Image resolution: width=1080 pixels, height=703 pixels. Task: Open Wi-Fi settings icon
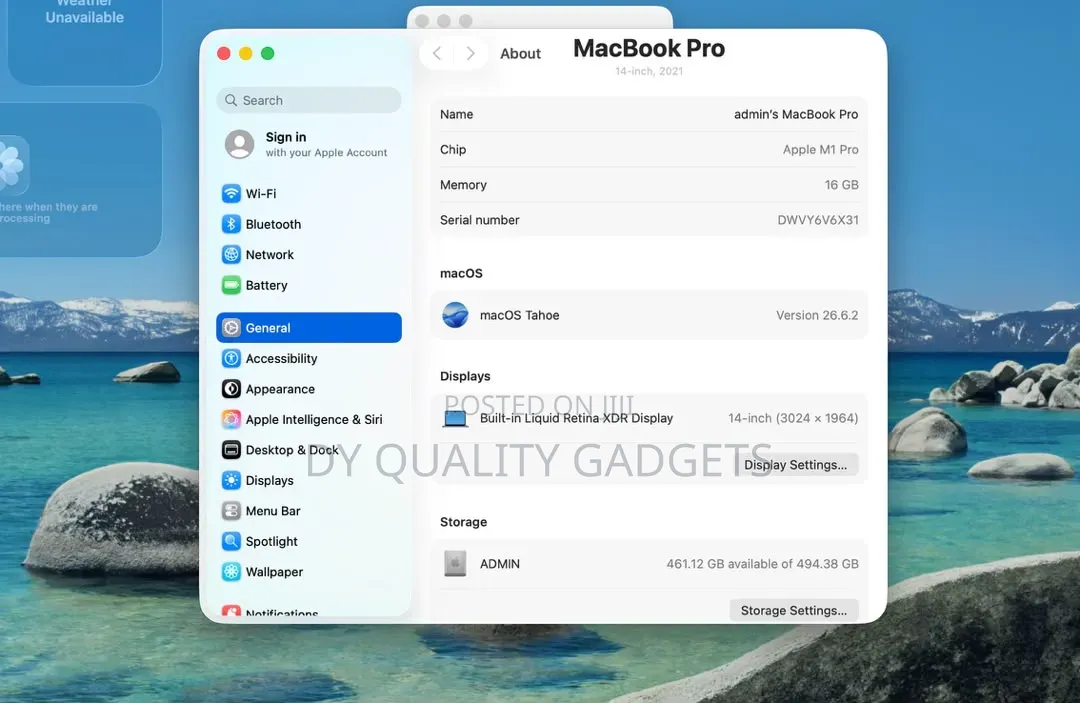[231, 193]
